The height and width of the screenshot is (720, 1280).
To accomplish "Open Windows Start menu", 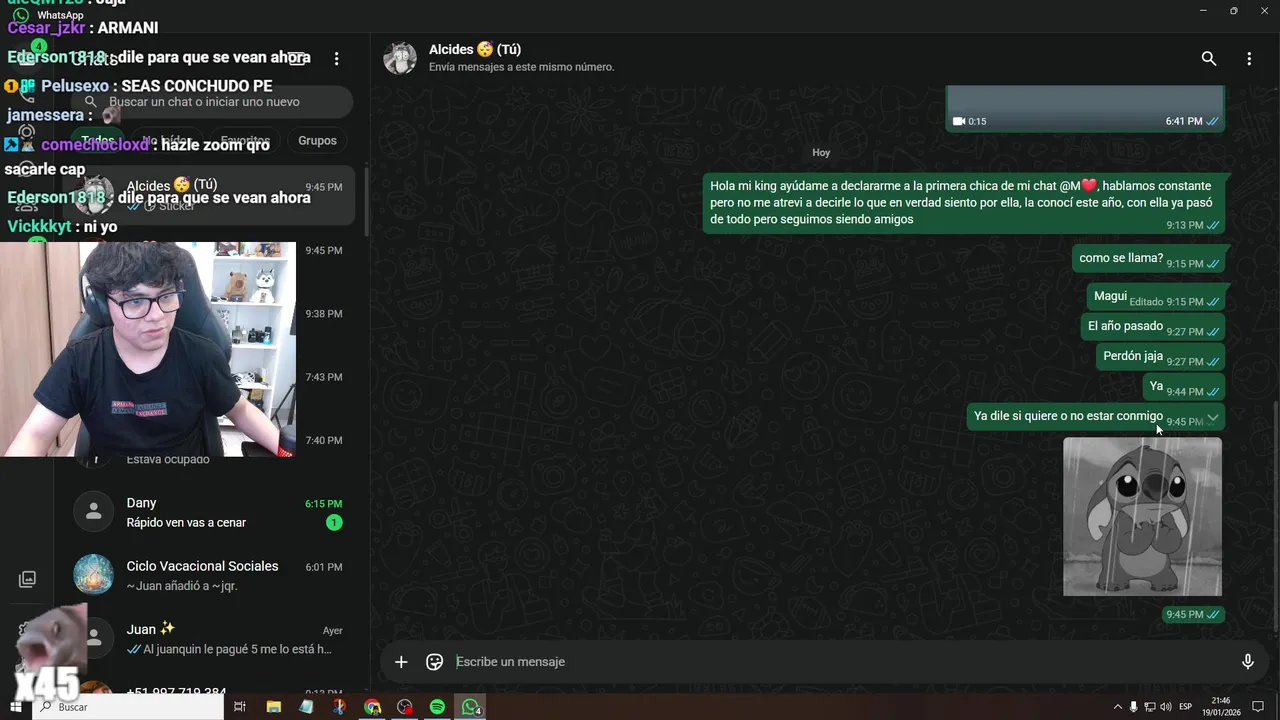I will 15,707.
